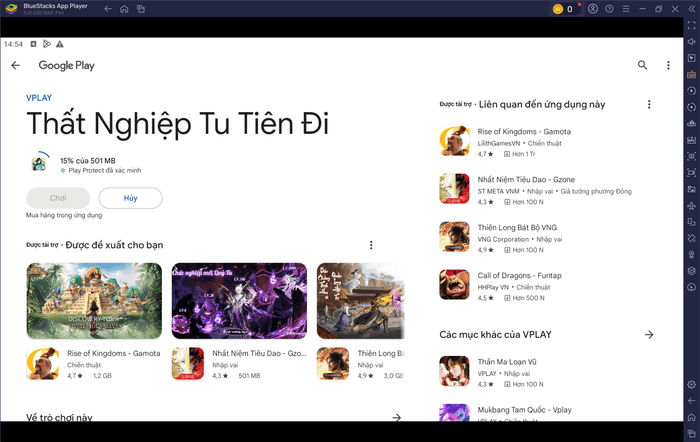Select the Rise of Kingdoms - Gamota recommended card
The height and width of the screenshot is (442, 700).
coord(94,364)
